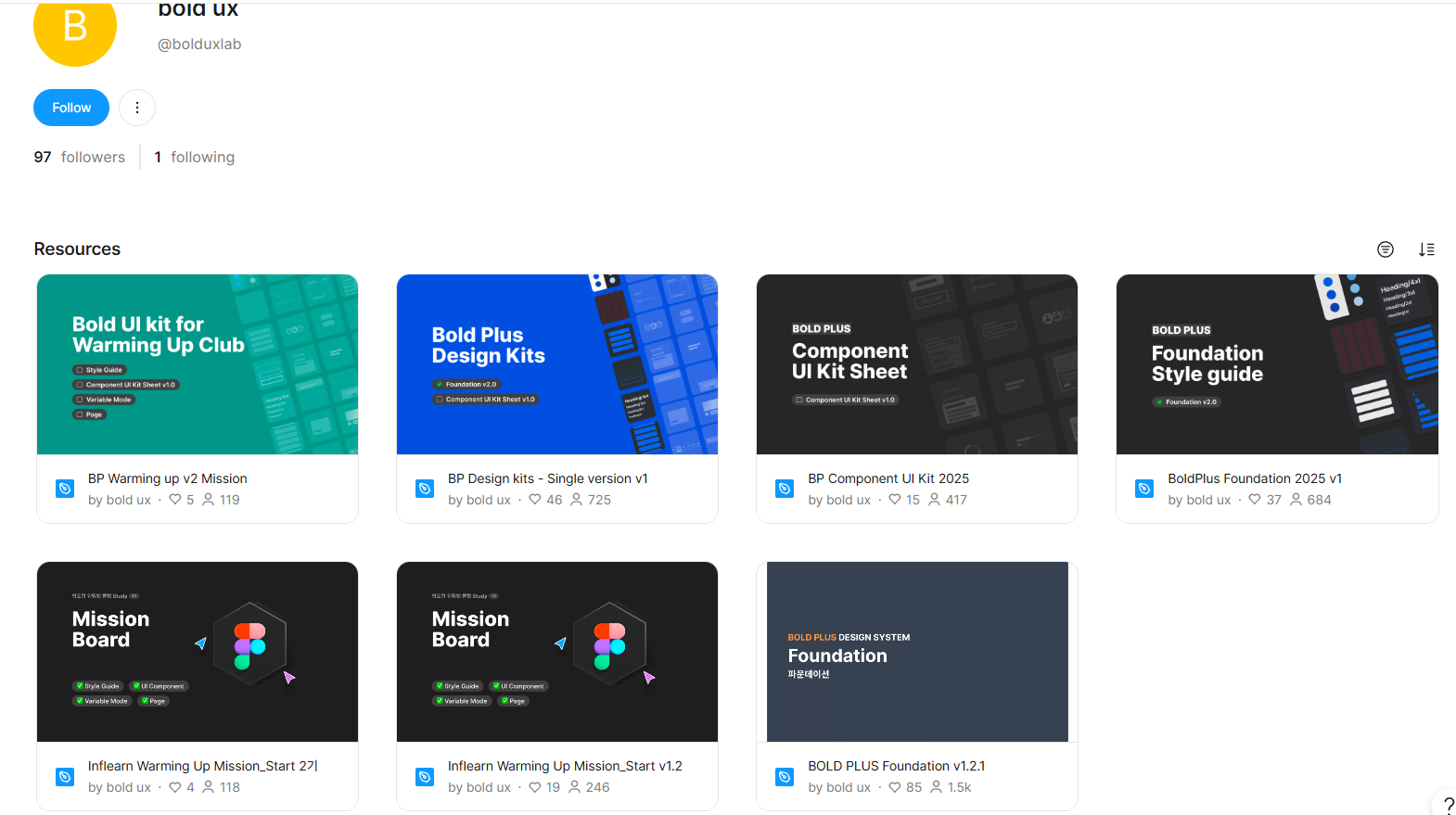Open Foundation Style guide thumbnail
This screenshot has width=1456, height=815.
click(1277, 364)
